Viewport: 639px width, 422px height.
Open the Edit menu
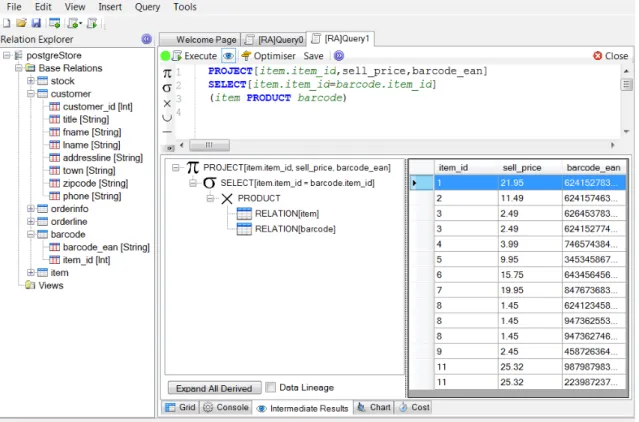tap(43, 7)
